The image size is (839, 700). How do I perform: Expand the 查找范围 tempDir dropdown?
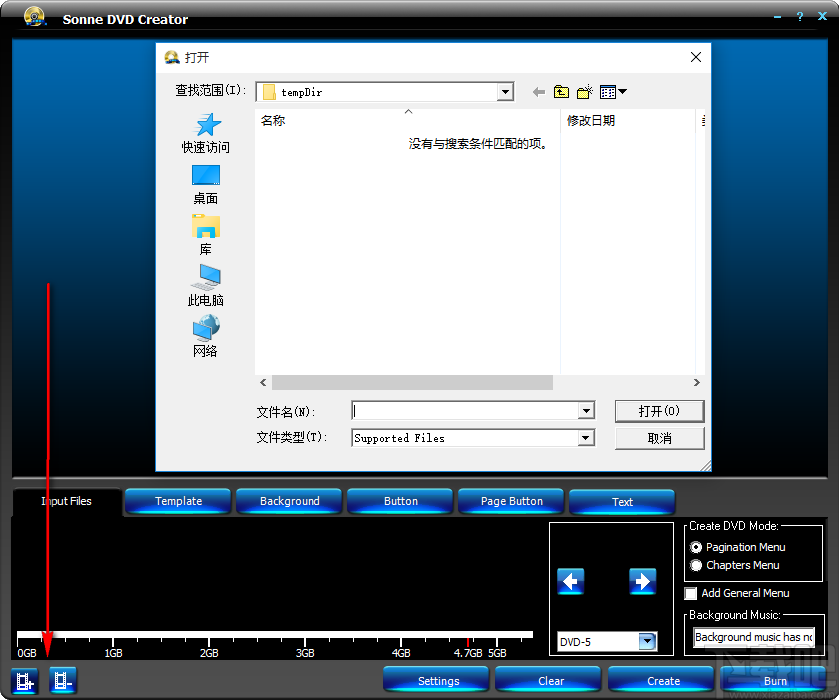pos(505,91)
